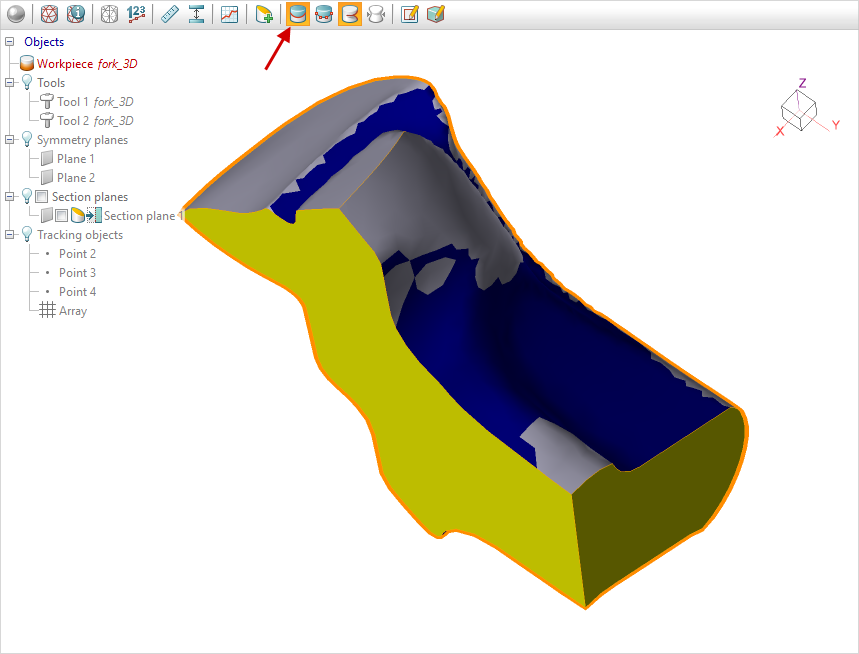Screen dimensions: 859x654
Task: Click the add section plane icon
Action: click(x=264, y=14)
